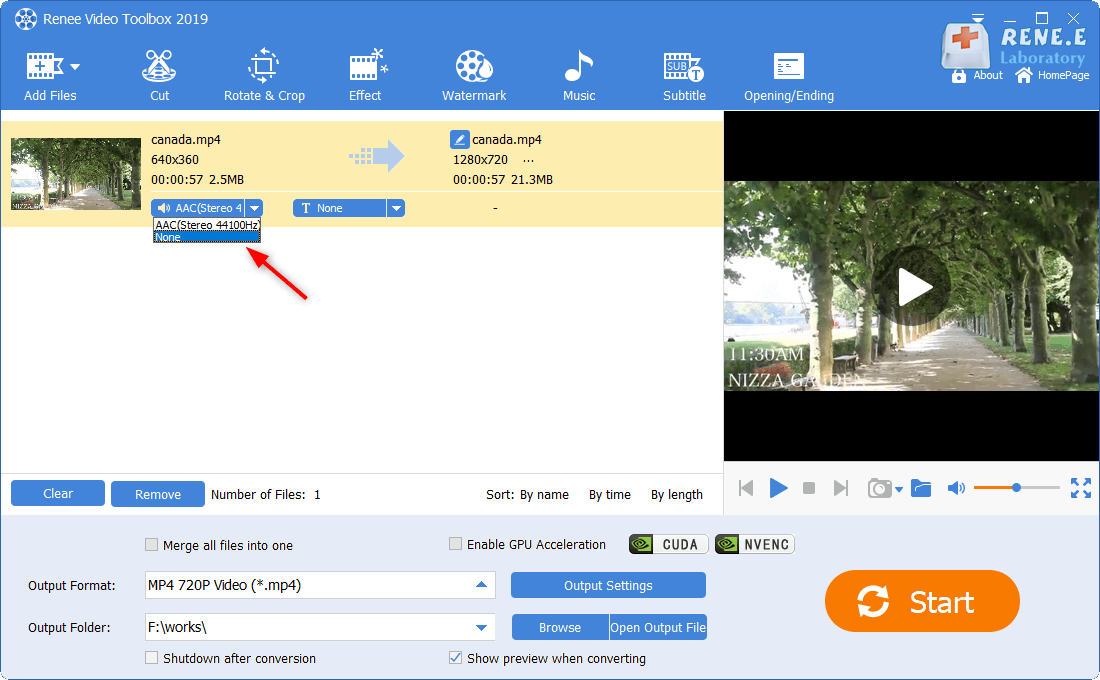
Task: Click the About lock icon
Action: pos(959,75)
